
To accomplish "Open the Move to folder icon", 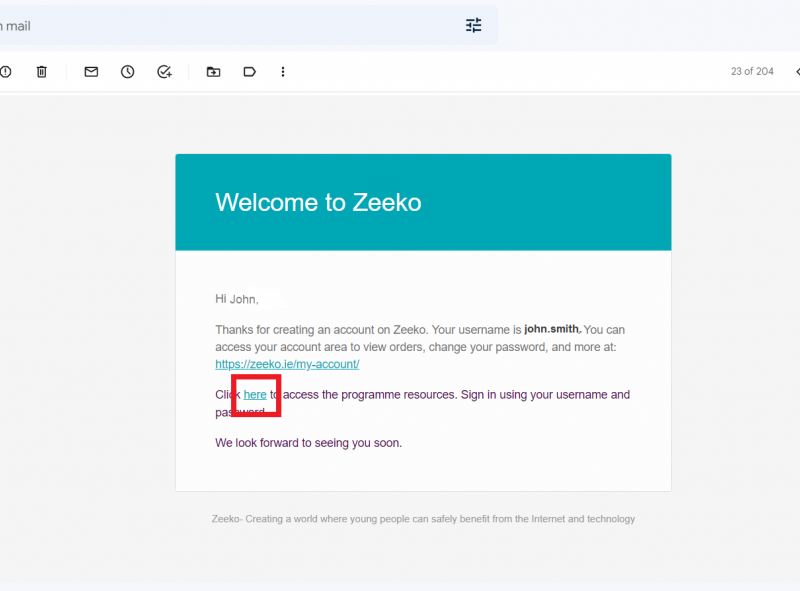I will tap(213, 72).
